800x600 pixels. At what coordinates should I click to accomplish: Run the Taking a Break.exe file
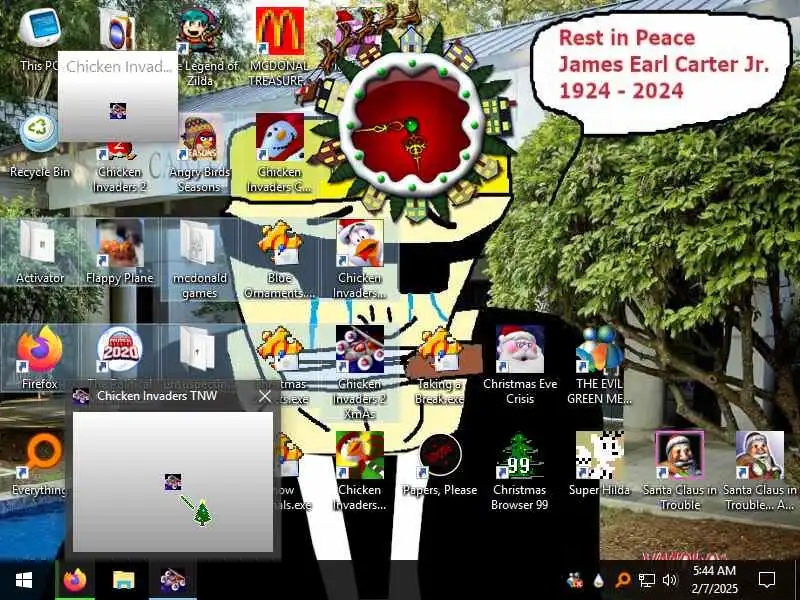pyautogui.click(x=440, y=365)
